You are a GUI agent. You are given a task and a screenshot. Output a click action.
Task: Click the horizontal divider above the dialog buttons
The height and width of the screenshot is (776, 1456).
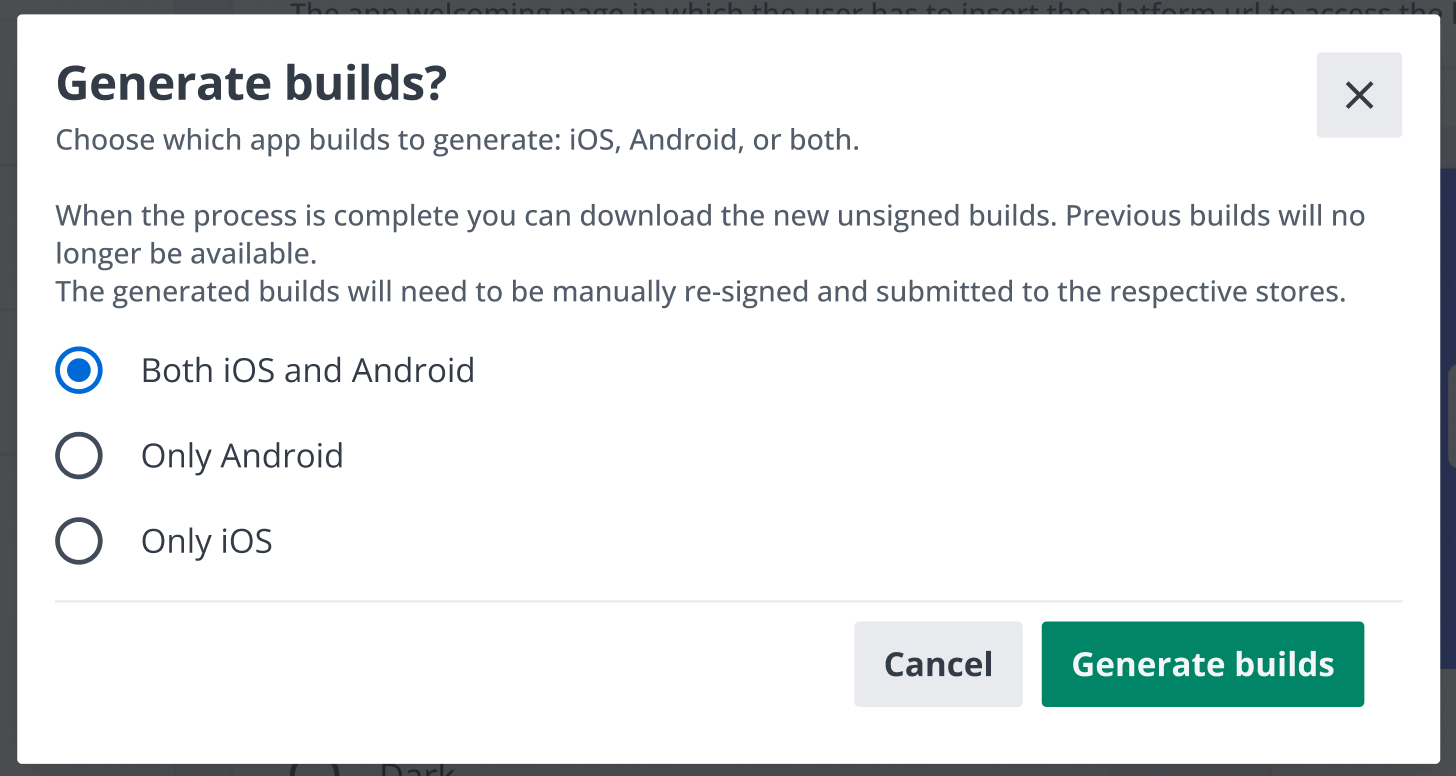(x=728, y=601)
